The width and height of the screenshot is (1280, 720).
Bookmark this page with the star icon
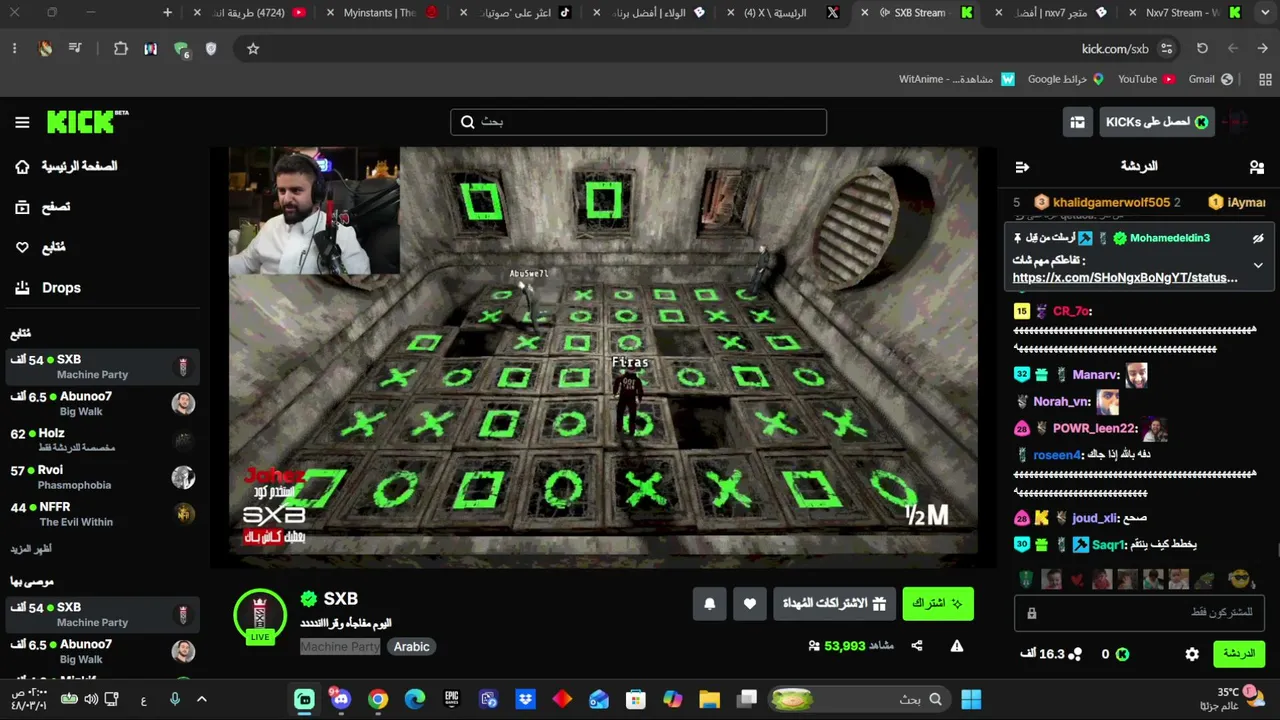pos(253,48)
